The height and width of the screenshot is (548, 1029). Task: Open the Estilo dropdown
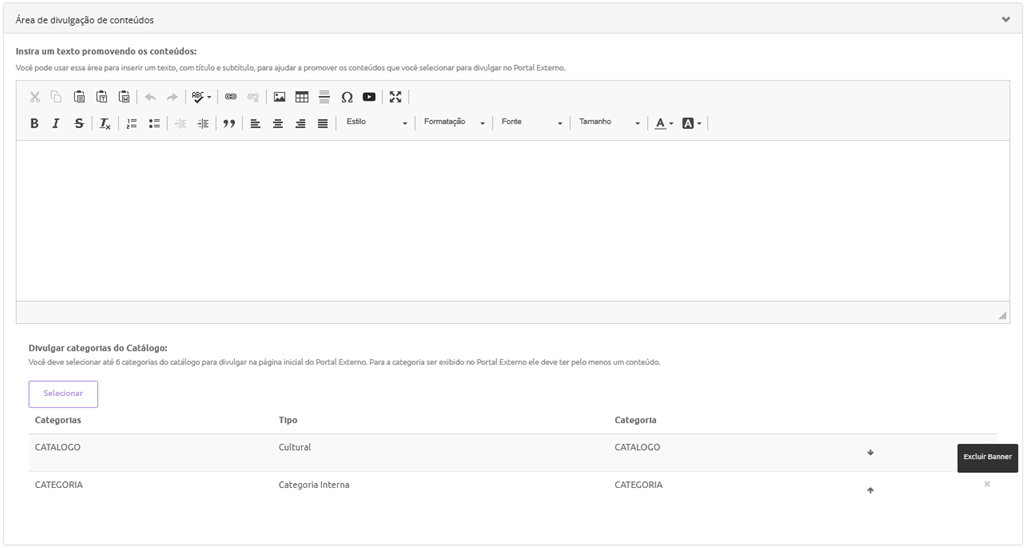[x=376, y=123]
